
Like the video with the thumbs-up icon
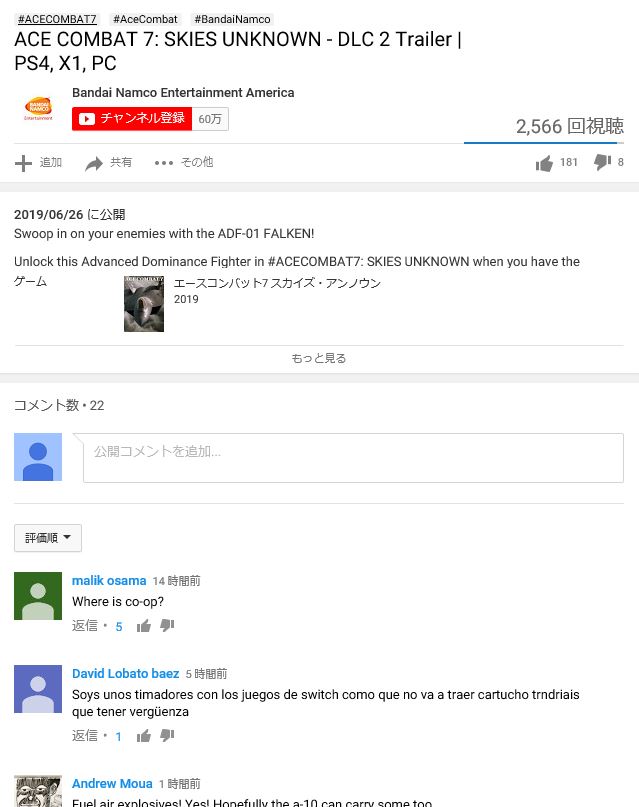544,163
